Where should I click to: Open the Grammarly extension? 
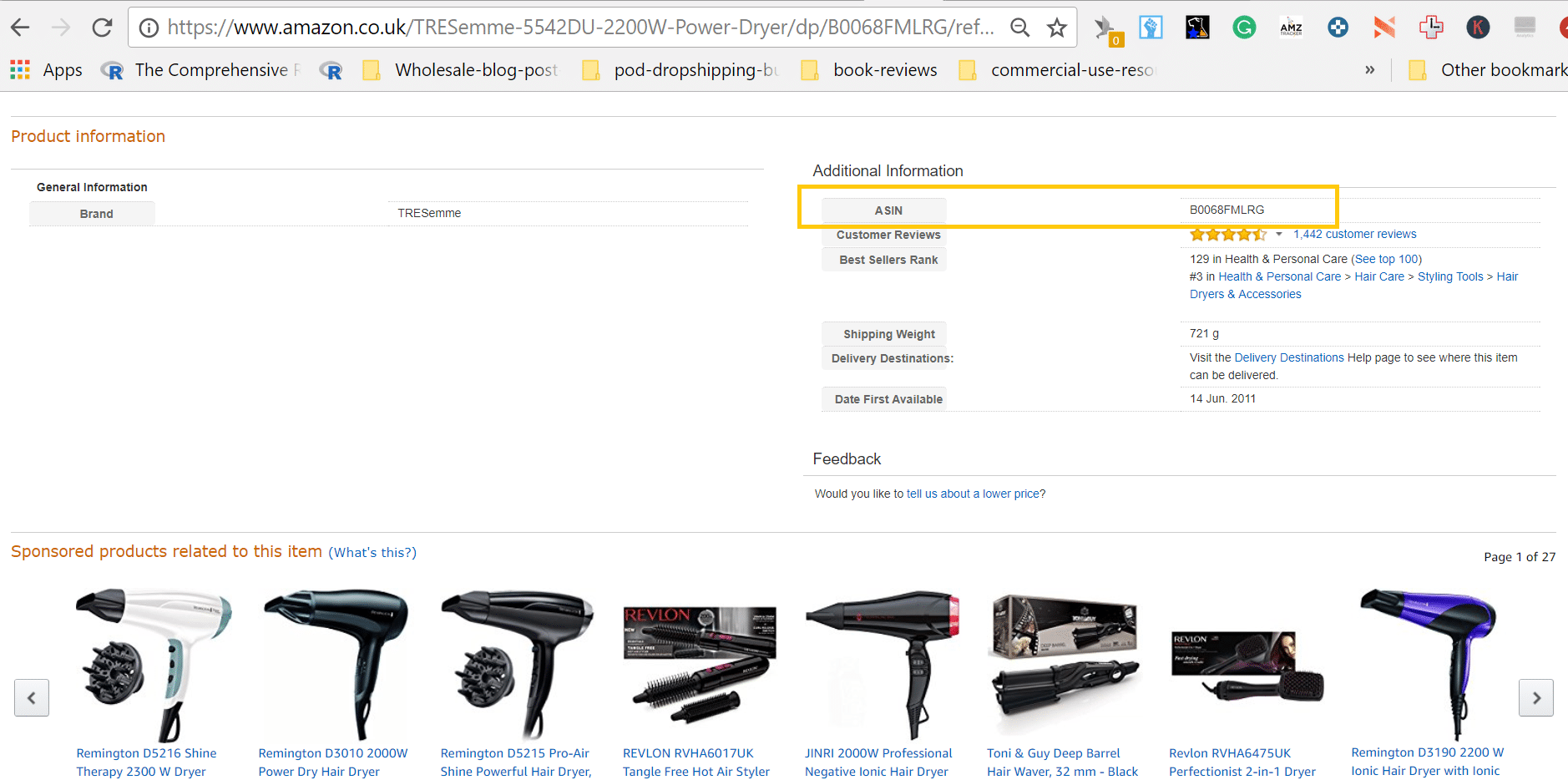pyautogui.click(x=1244, y=28)
